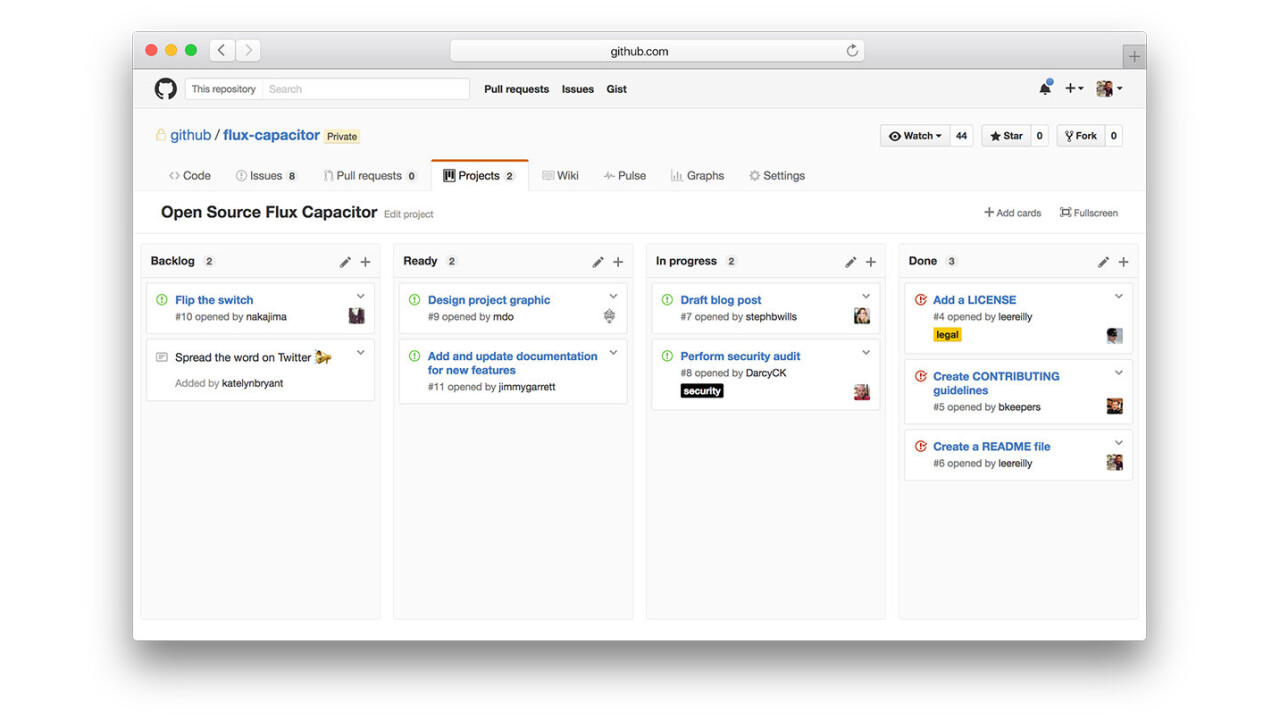
Task: Switch to the Issues tab
Action: 266,176
